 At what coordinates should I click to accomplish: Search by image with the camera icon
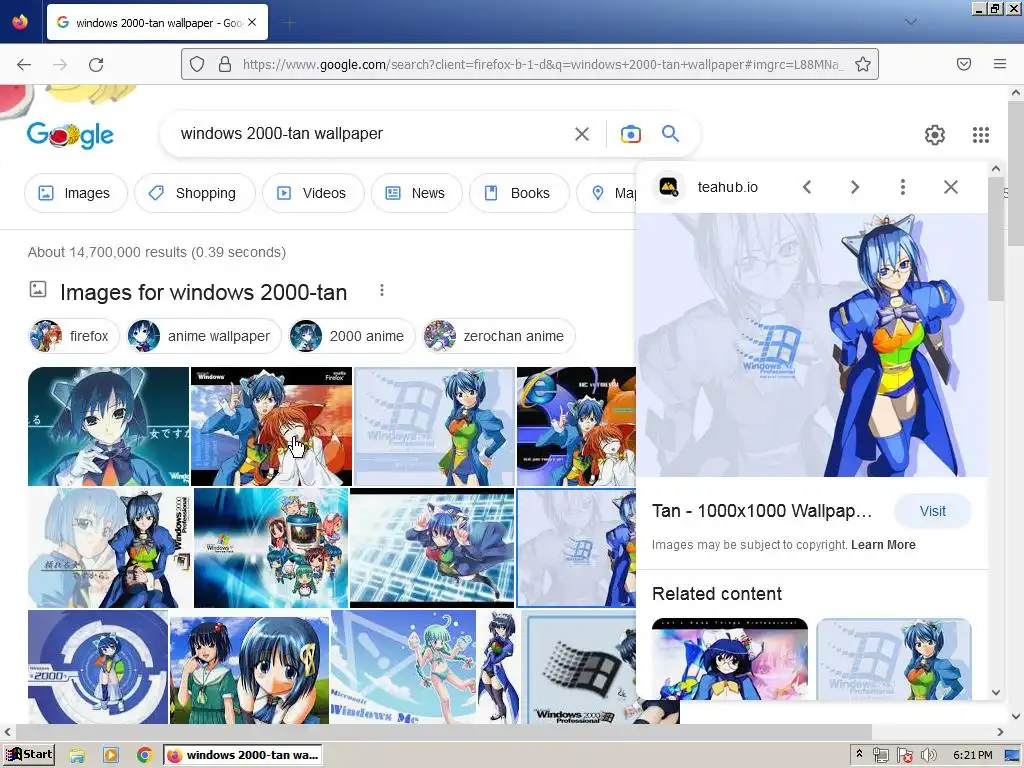click(x=630, y=134)
